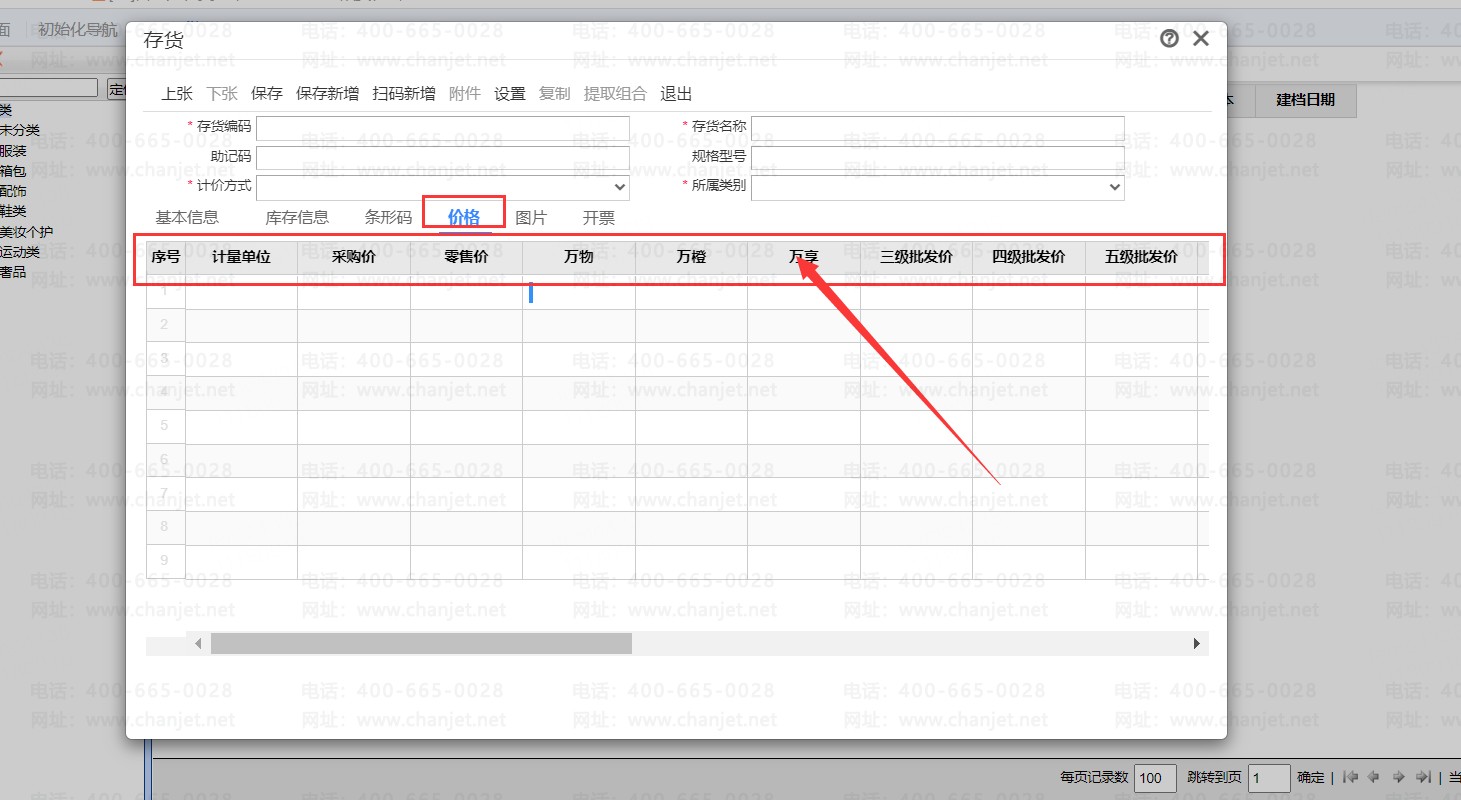Select 鞋类 in background category tree
The width and height of the screenshot is (1461, 800).
[13, 211]
